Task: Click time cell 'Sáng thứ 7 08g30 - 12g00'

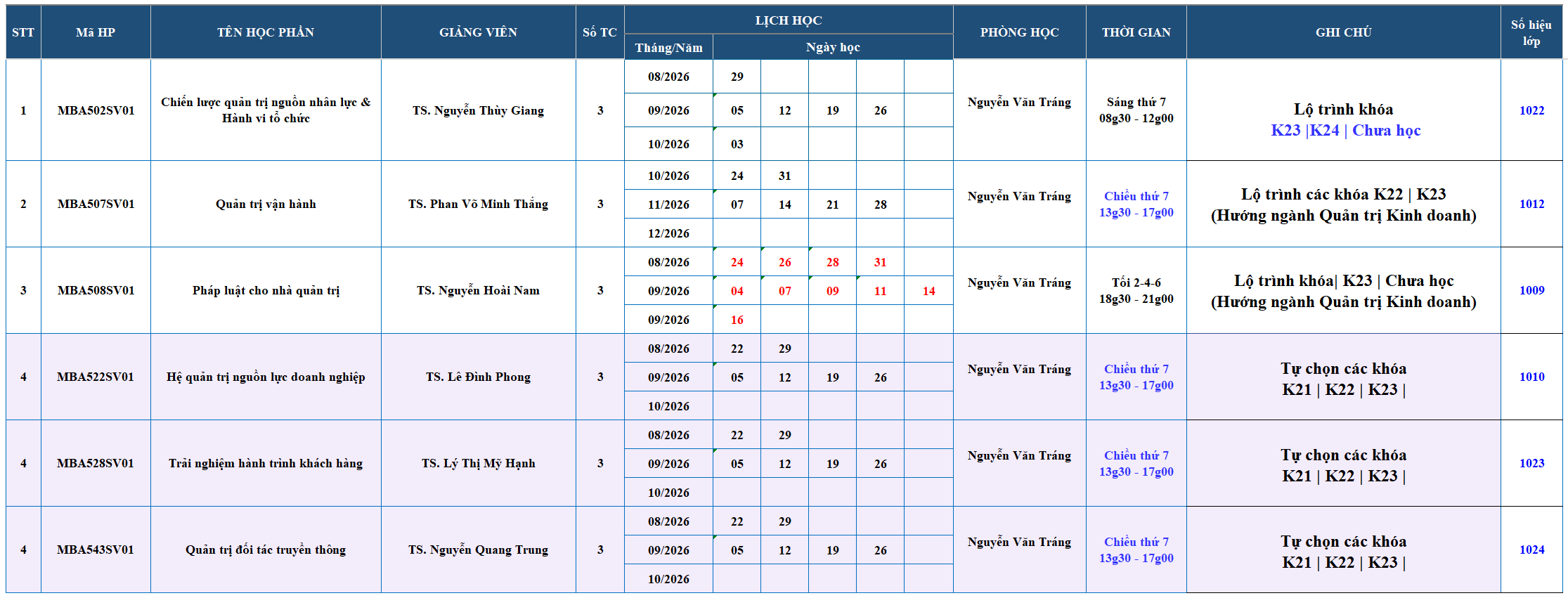Action: coord(1136,110)
